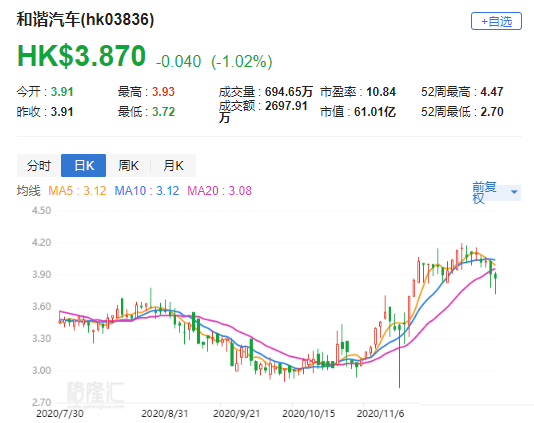Click the price HK$3.870
534x423 pixels.
click(81, 56)
